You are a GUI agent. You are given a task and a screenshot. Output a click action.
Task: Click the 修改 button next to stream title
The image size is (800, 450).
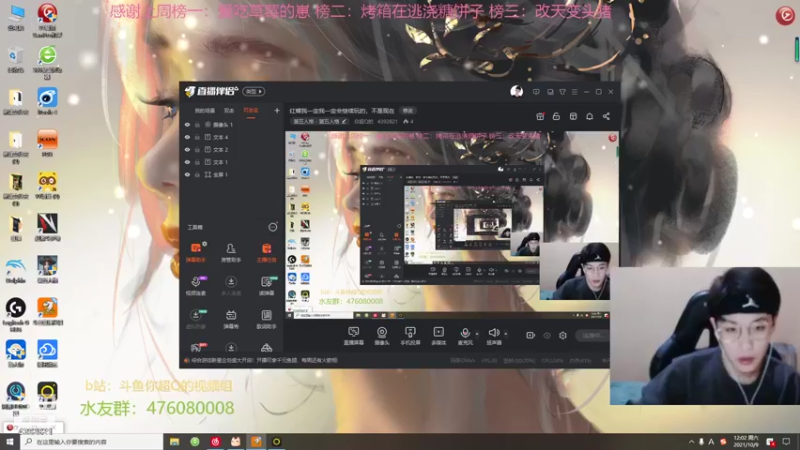click(408, 110)
